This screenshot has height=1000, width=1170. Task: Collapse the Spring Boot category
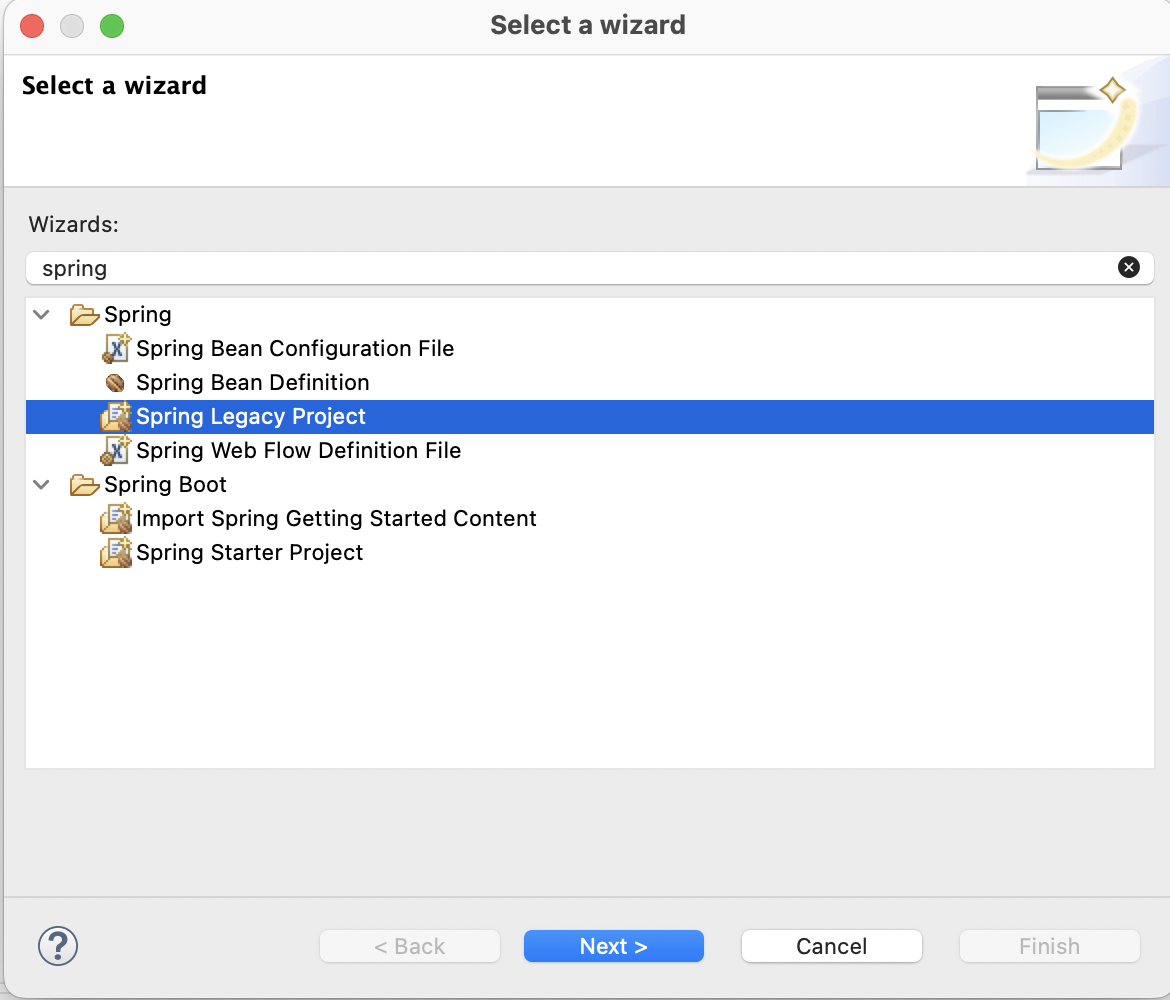point(42,485)
